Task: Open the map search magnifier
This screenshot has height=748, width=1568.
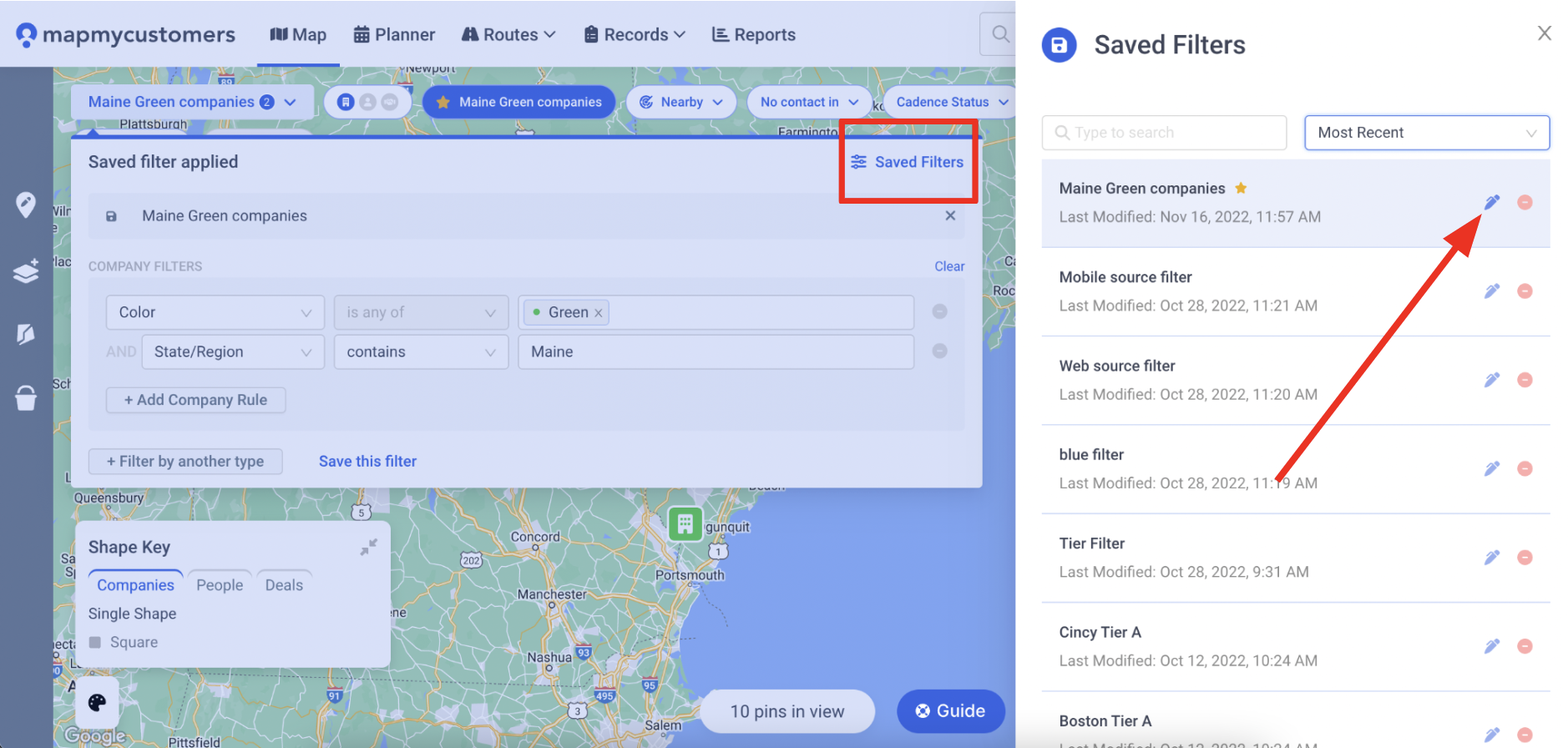Action: pos(999,34)
